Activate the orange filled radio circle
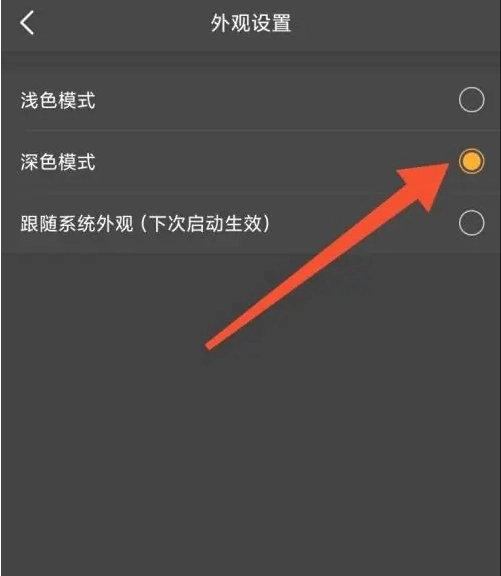501x576 pixels. [471, 161]
